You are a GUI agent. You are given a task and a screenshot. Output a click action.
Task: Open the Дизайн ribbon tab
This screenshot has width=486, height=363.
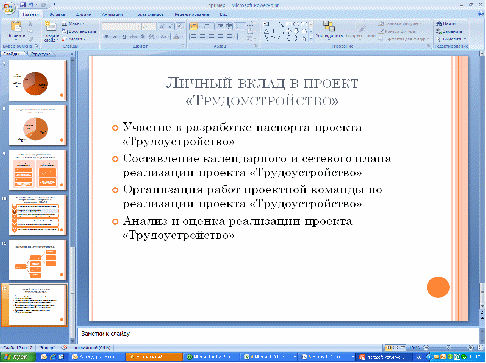[x=83, y=14]
